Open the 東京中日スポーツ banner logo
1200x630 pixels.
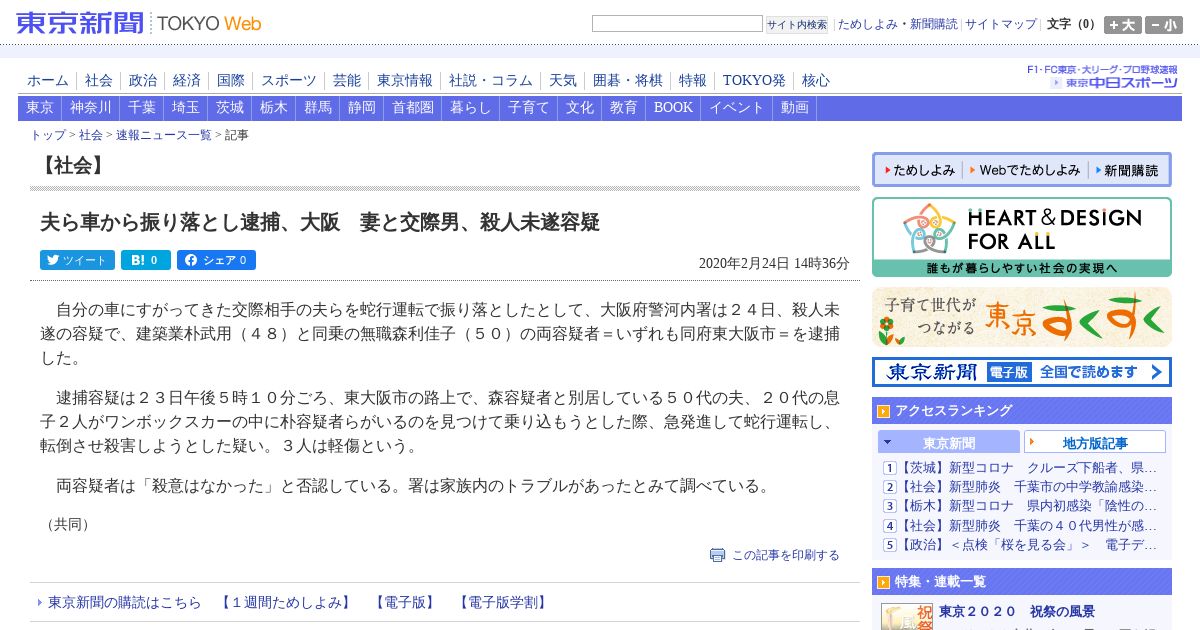click(x=1114, y=82)
